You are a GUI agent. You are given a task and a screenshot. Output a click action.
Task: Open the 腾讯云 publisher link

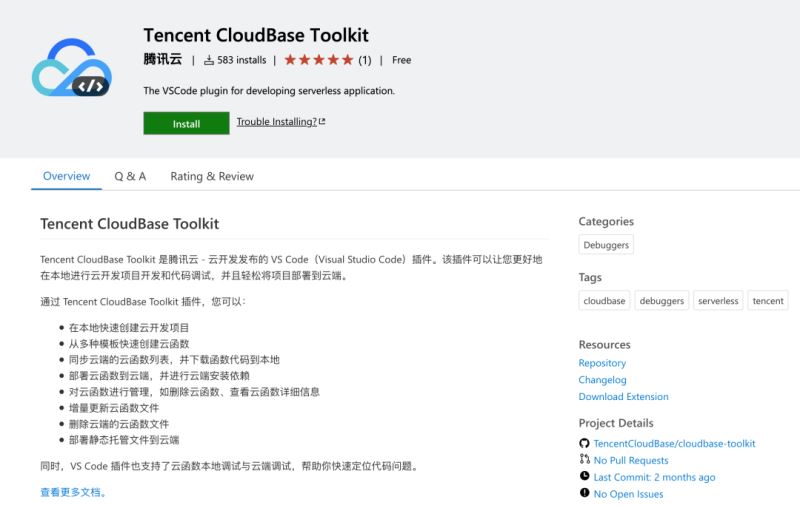(x=162, y=60)
